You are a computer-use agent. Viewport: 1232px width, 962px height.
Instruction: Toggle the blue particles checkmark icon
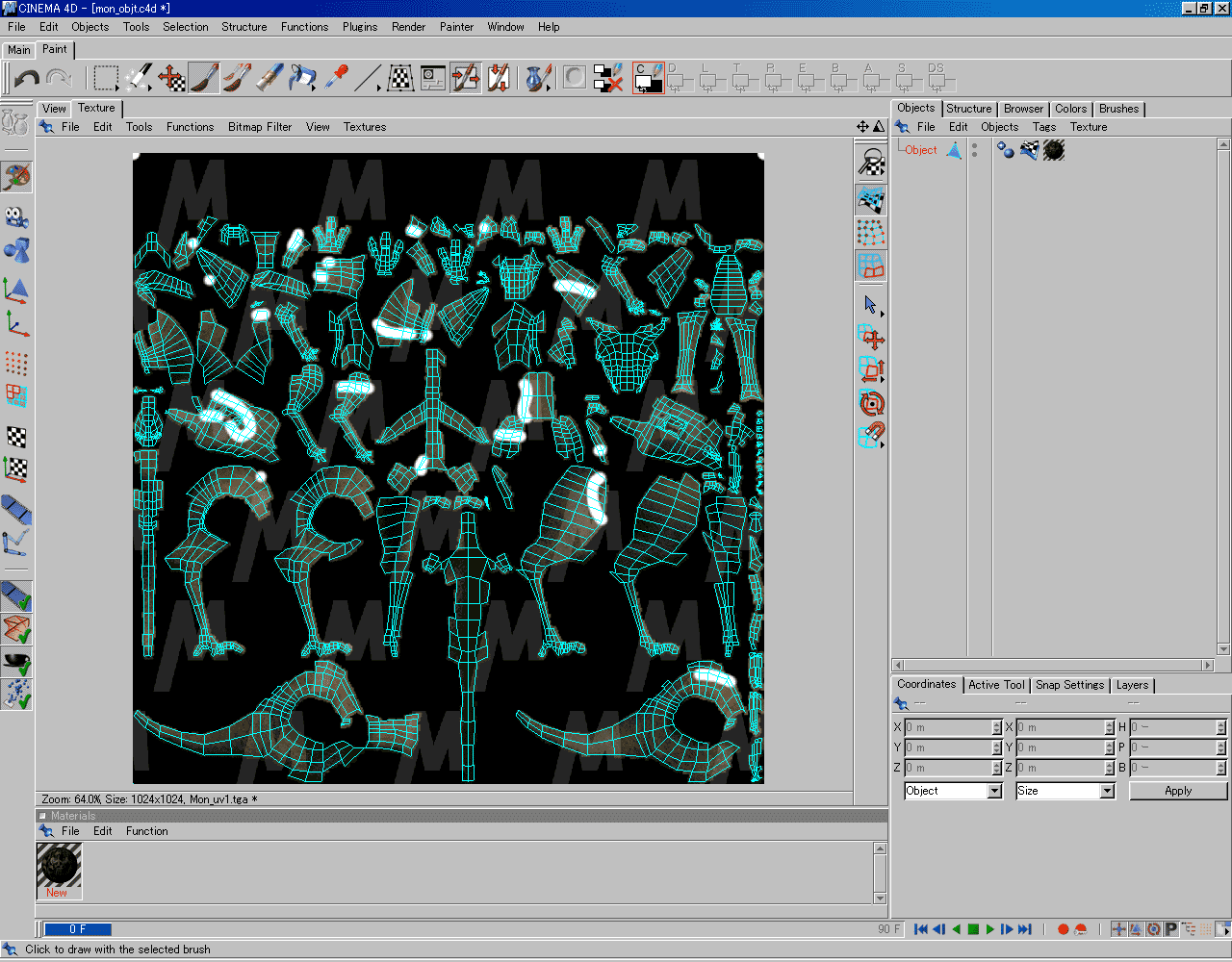pyautogui.click(x=16, y=695)
